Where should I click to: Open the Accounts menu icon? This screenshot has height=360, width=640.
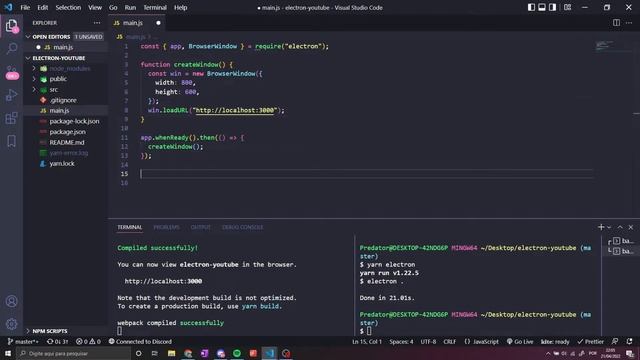[11, 301]
